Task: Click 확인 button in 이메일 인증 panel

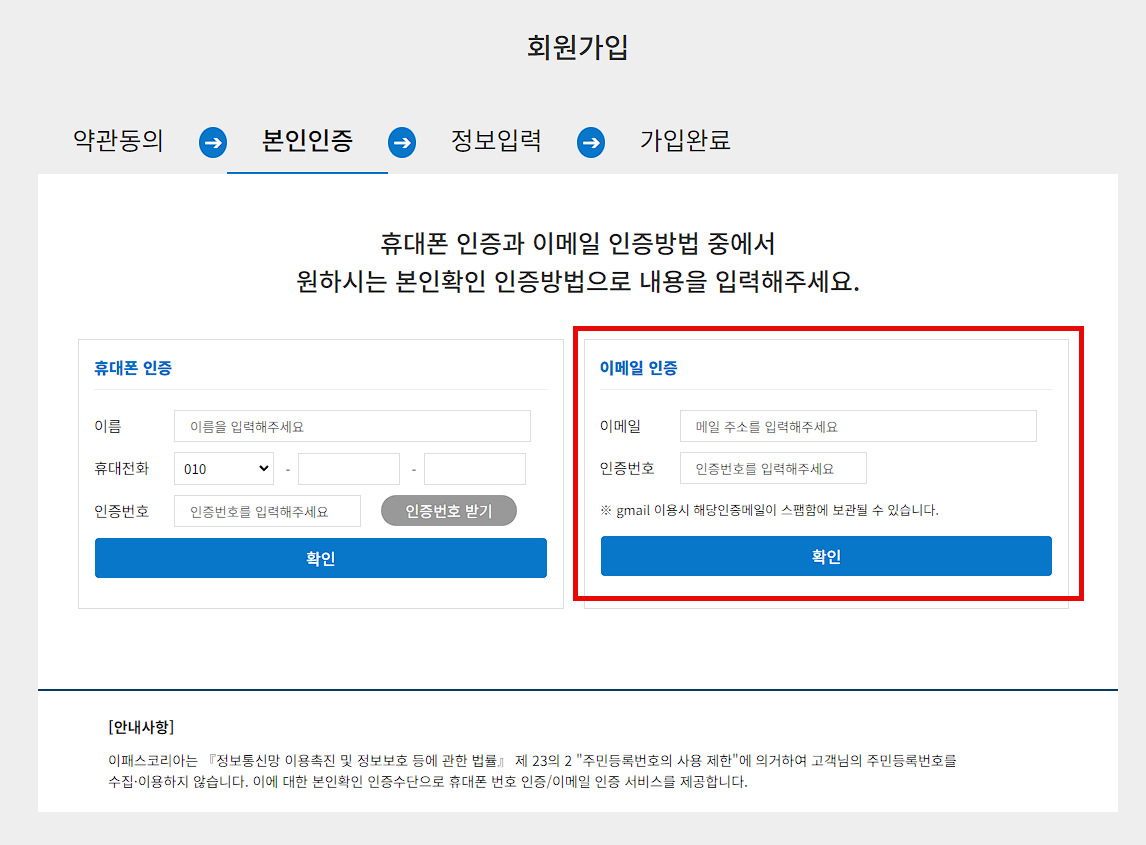Action: 826,556
